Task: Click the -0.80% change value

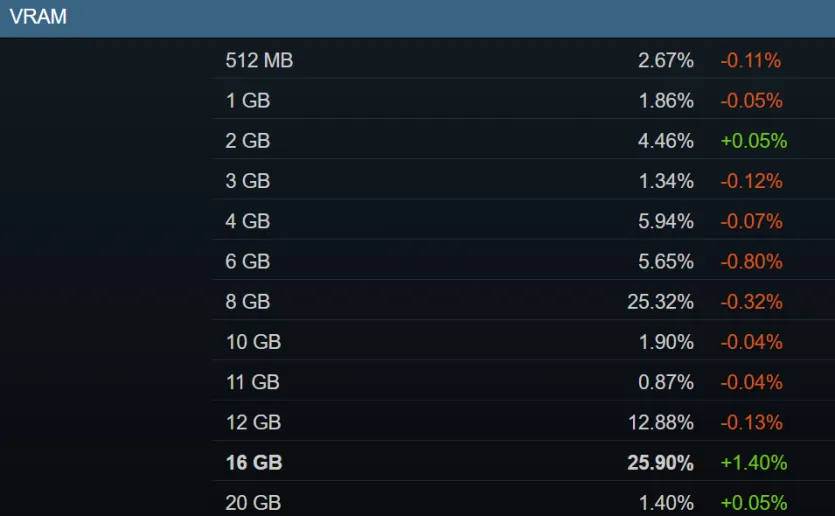Action: point(751,261)
